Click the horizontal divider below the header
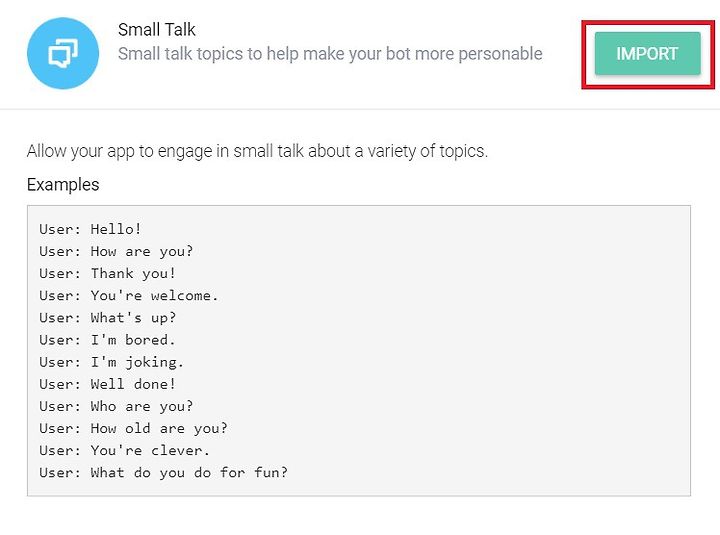This screenshot has height=535, width=720. [360, 109]
